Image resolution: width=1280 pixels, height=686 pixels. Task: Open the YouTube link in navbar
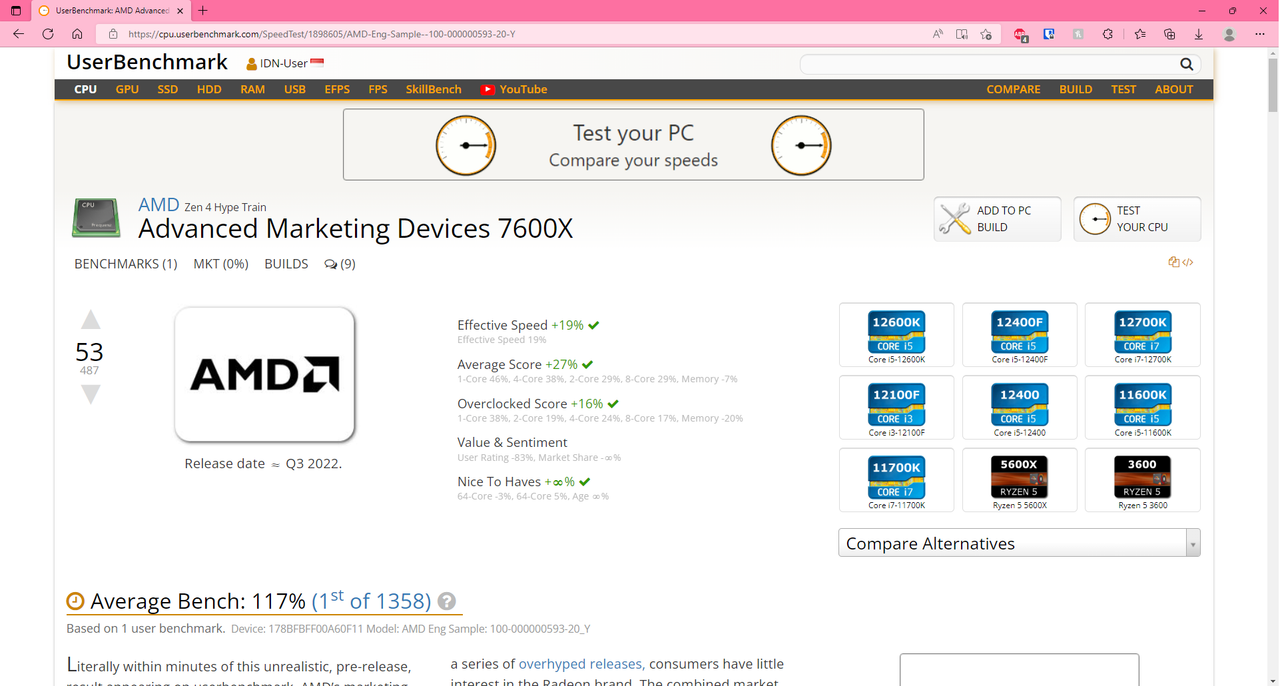coord(514,89)
